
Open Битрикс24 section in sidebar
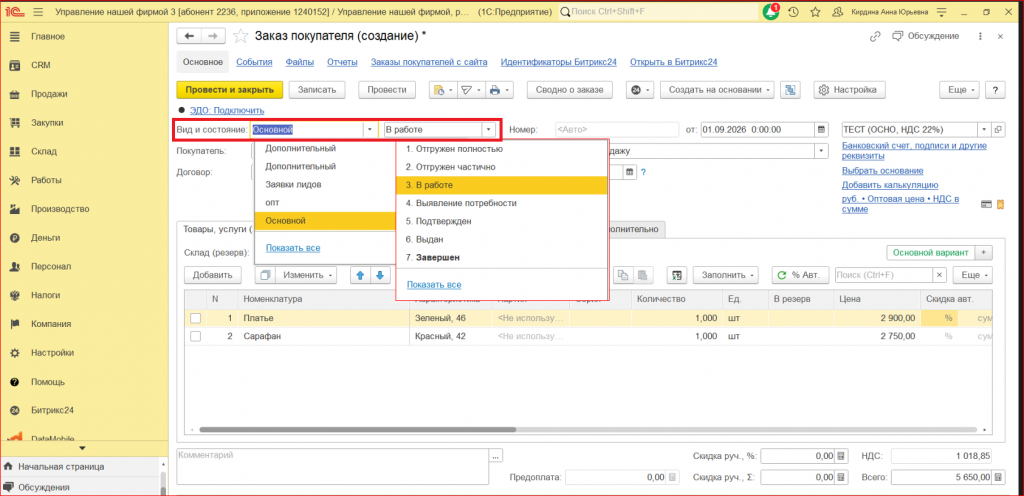pyautogui.click(x=52, y=411)
